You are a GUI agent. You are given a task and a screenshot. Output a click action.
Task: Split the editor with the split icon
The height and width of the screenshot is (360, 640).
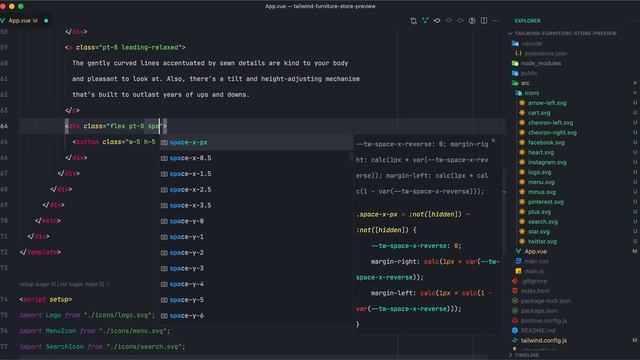[484, 20]
